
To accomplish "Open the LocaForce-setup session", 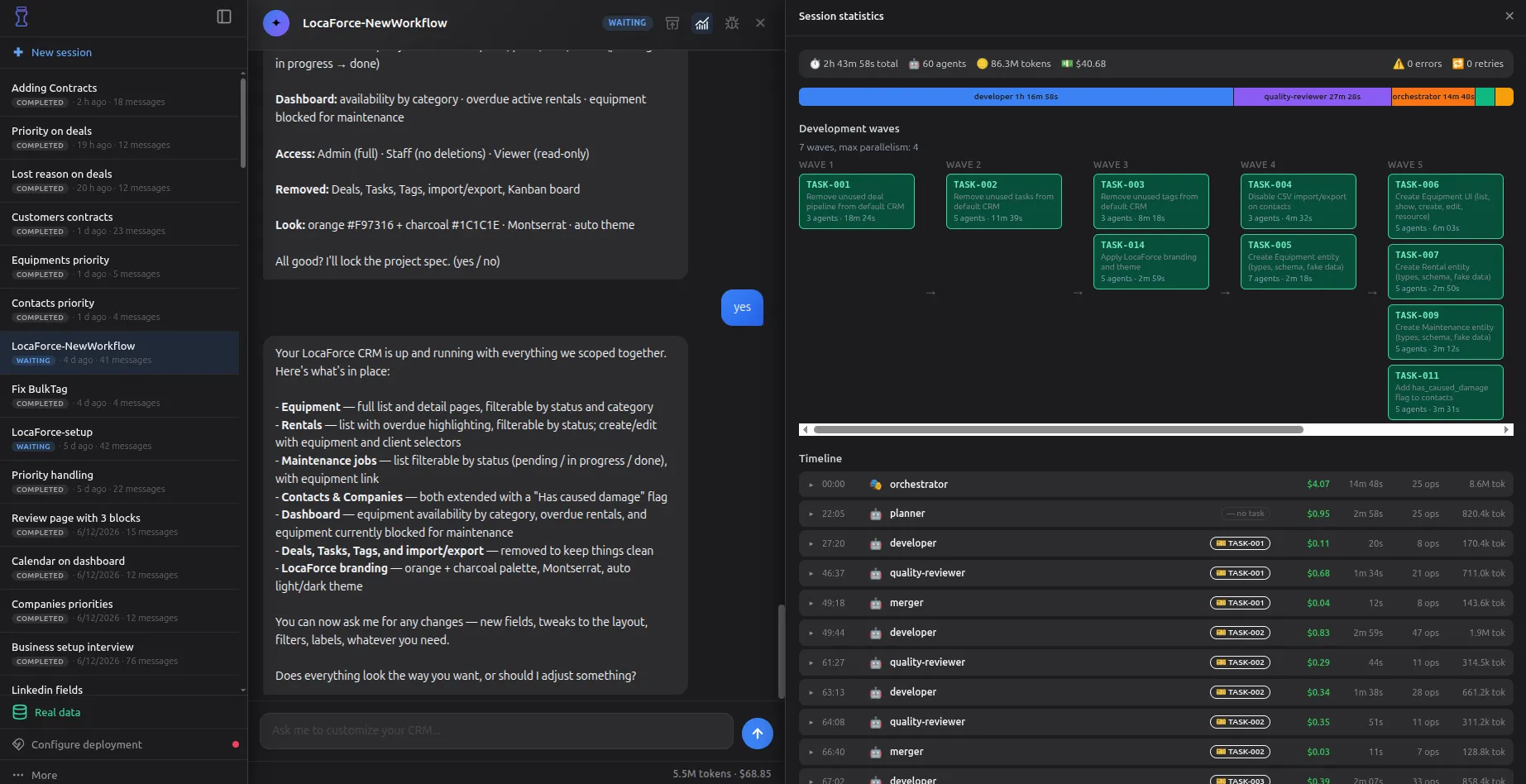I will pyautogui.click(x=120, y=438).
